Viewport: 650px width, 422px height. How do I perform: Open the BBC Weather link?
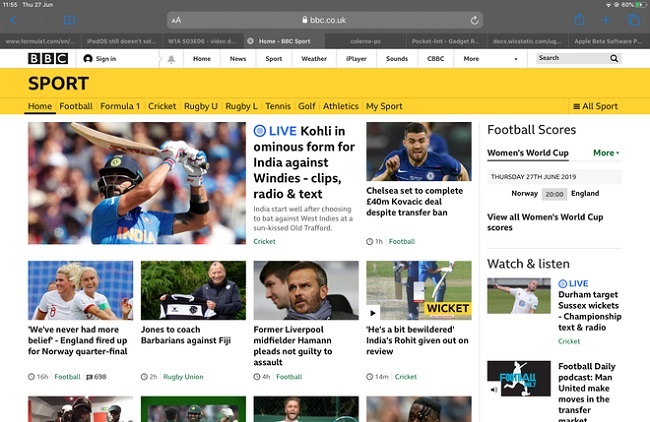click(x=314, y=59)
